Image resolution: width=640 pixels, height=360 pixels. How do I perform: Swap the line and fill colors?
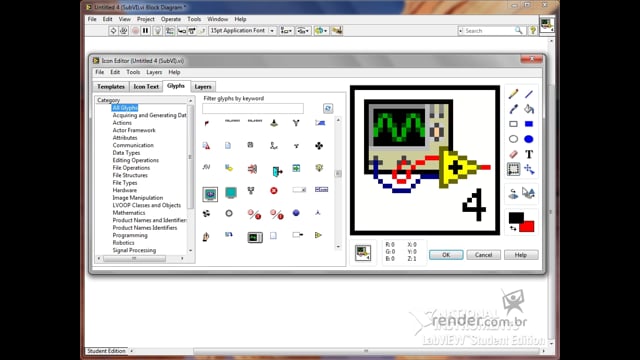tap(513, 229)
